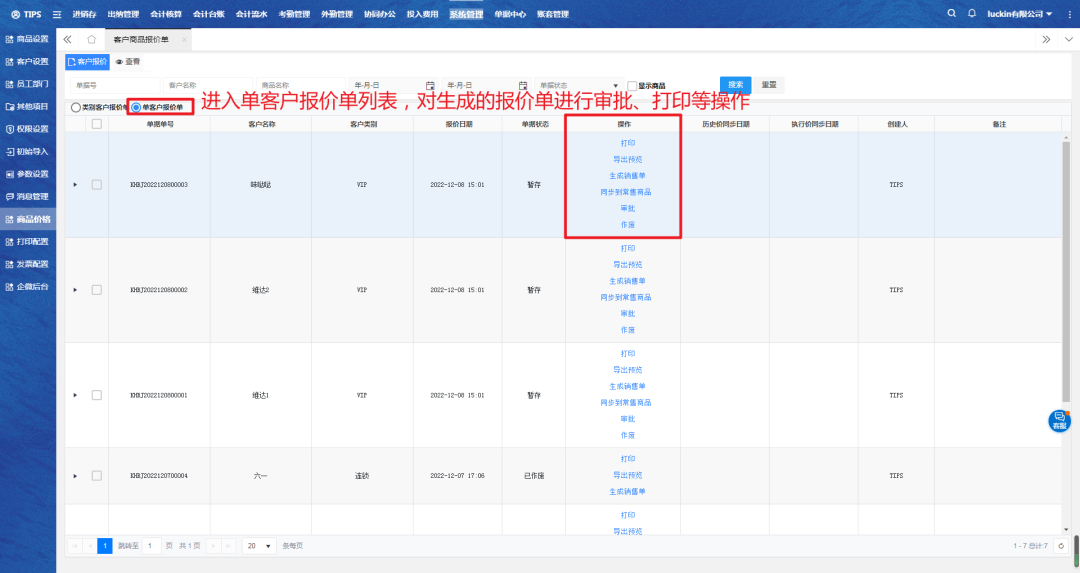Expand the row for KHBJ2022120800002
Screen dimensions: 1080x573
75,290
